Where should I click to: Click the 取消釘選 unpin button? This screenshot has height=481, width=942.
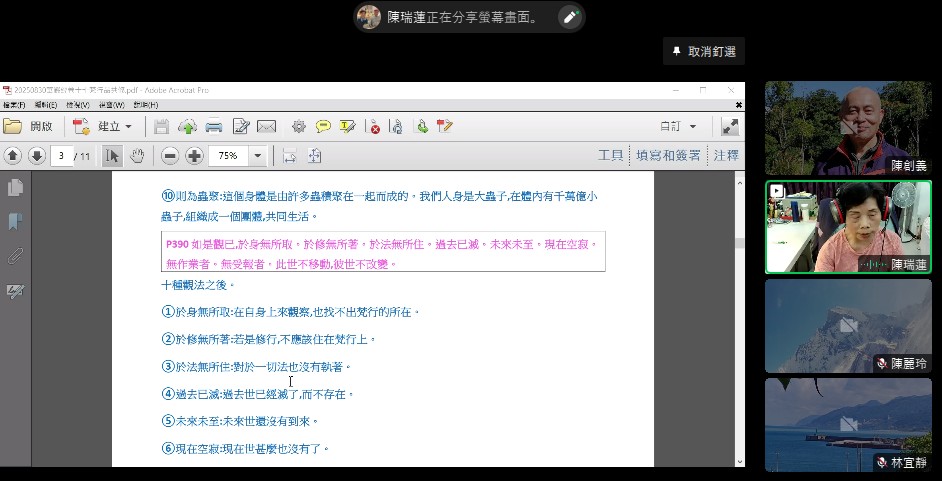[x=703, y=52]
